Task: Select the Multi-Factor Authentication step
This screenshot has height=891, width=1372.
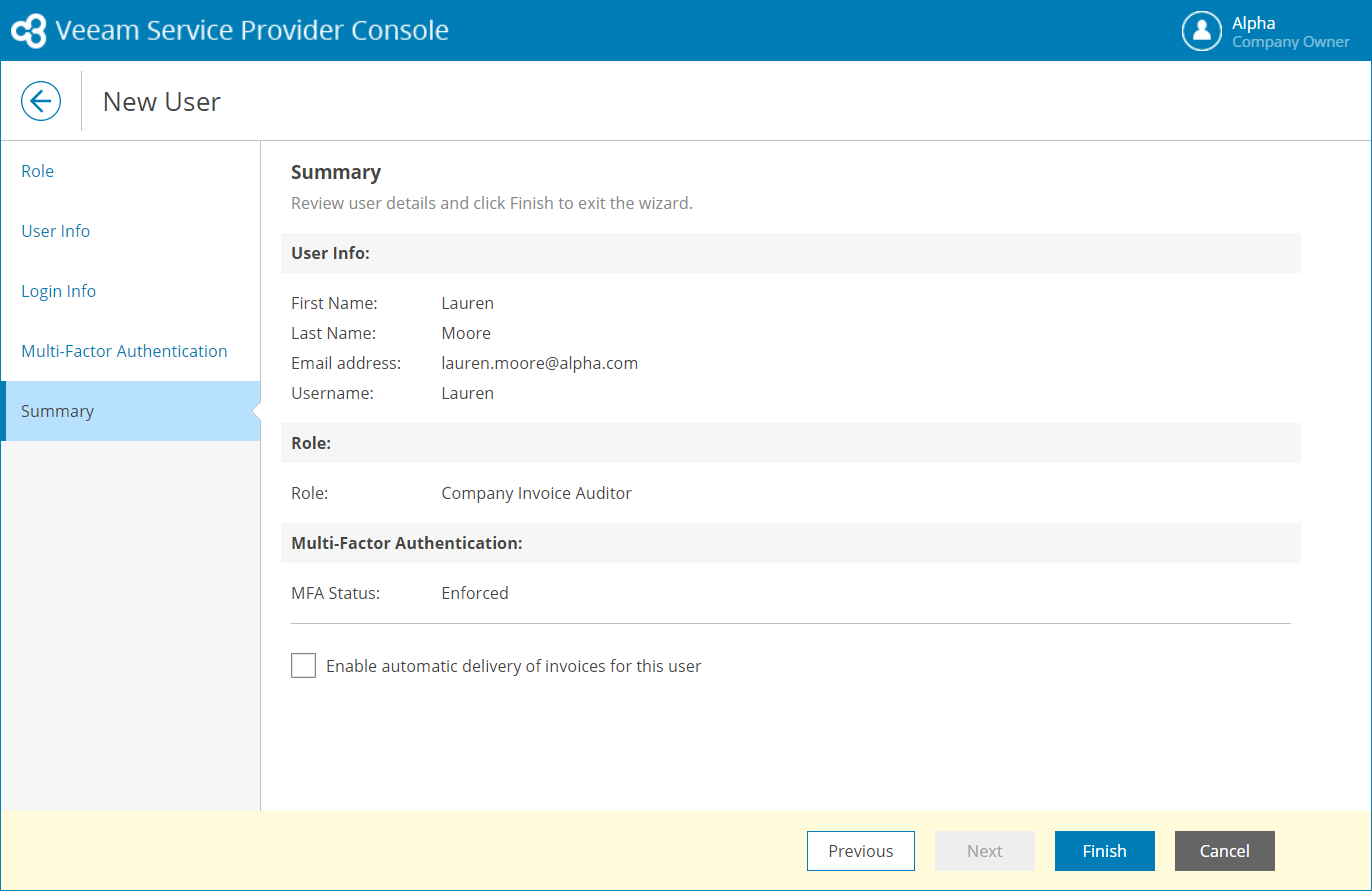Action: click(130, 351)
